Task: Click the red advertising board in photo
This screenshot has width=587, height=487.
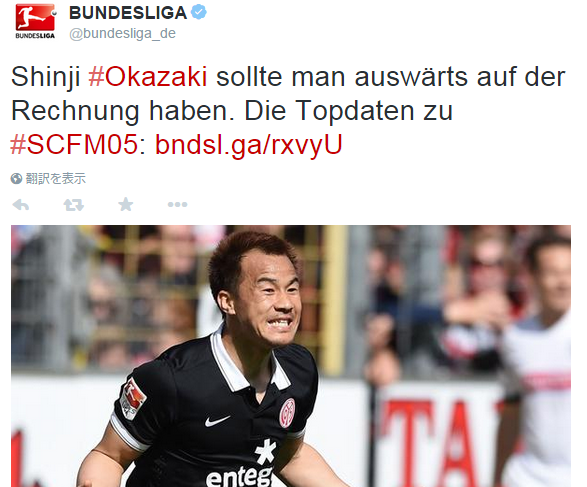Action: 442,442
